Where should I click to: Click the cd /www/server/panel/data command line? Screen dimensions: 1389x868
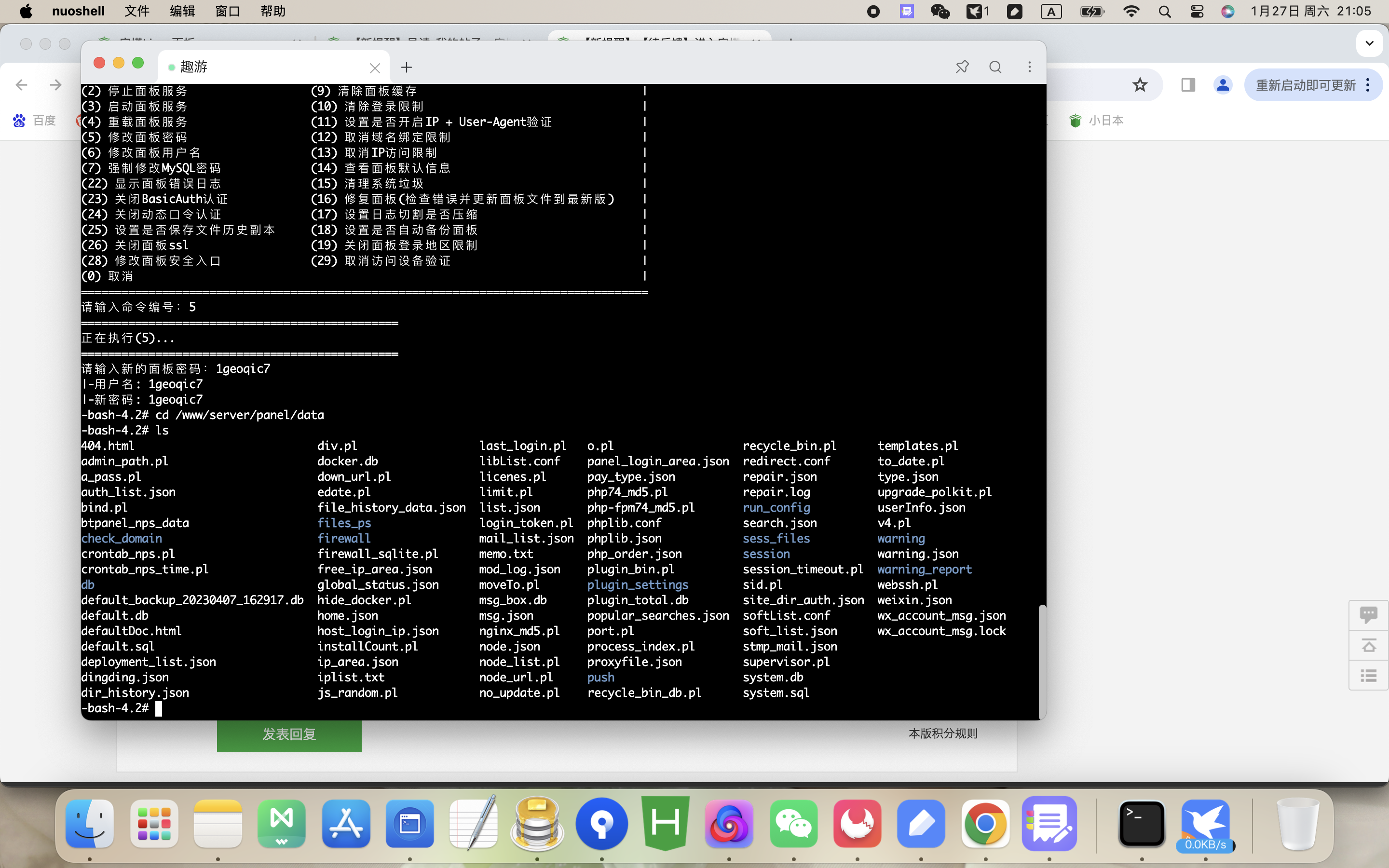203,415
